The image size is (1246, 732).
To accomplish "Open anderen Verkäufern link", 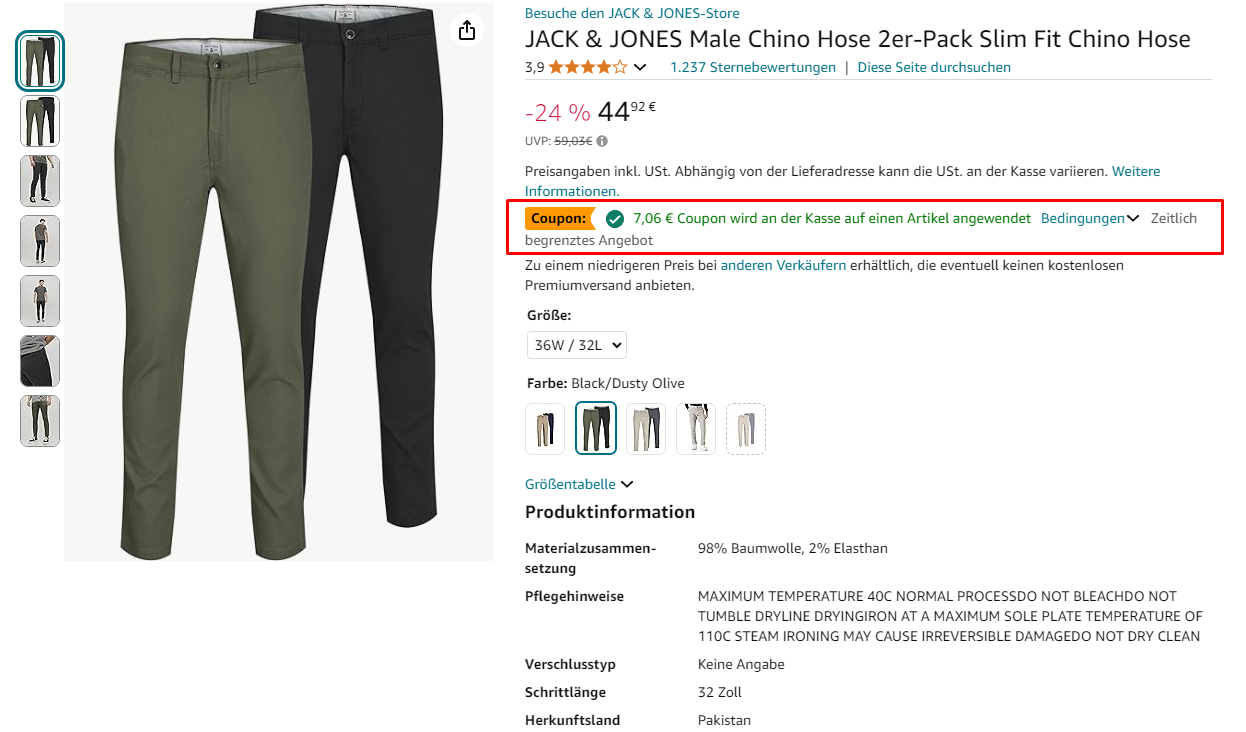I will pos(783,265).
